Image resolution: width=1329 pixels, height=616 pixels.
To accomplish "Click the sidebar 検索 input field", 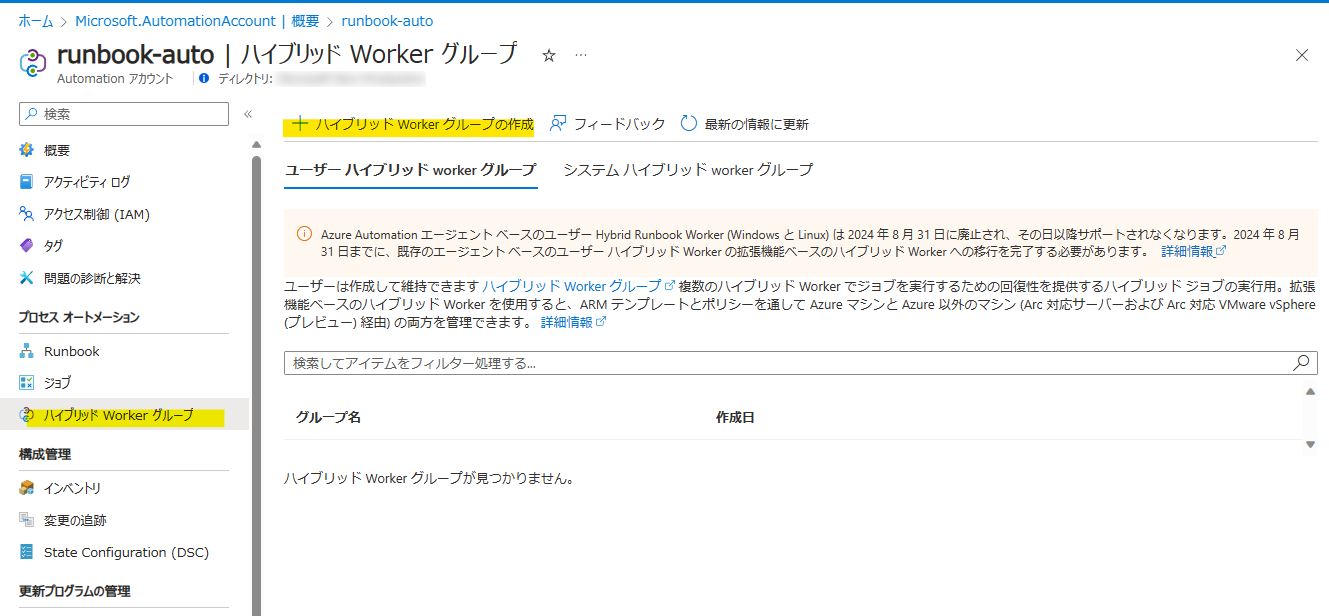I will (x=124, y=114).
